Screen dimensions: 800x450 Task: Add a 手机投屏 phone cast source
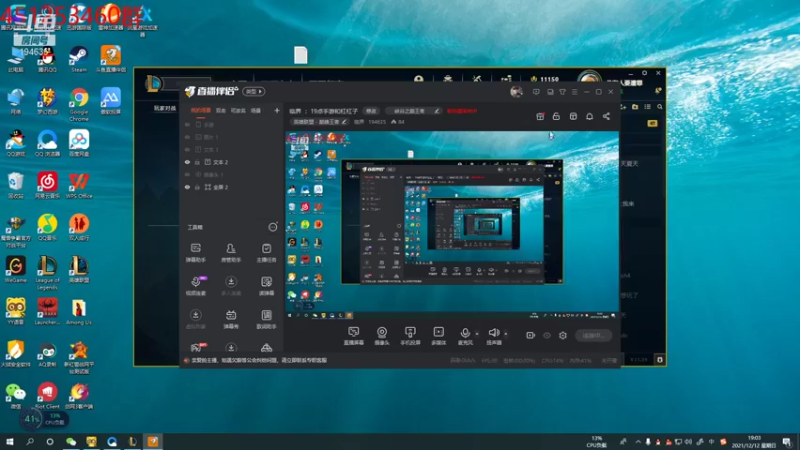(x=410, y=336)
